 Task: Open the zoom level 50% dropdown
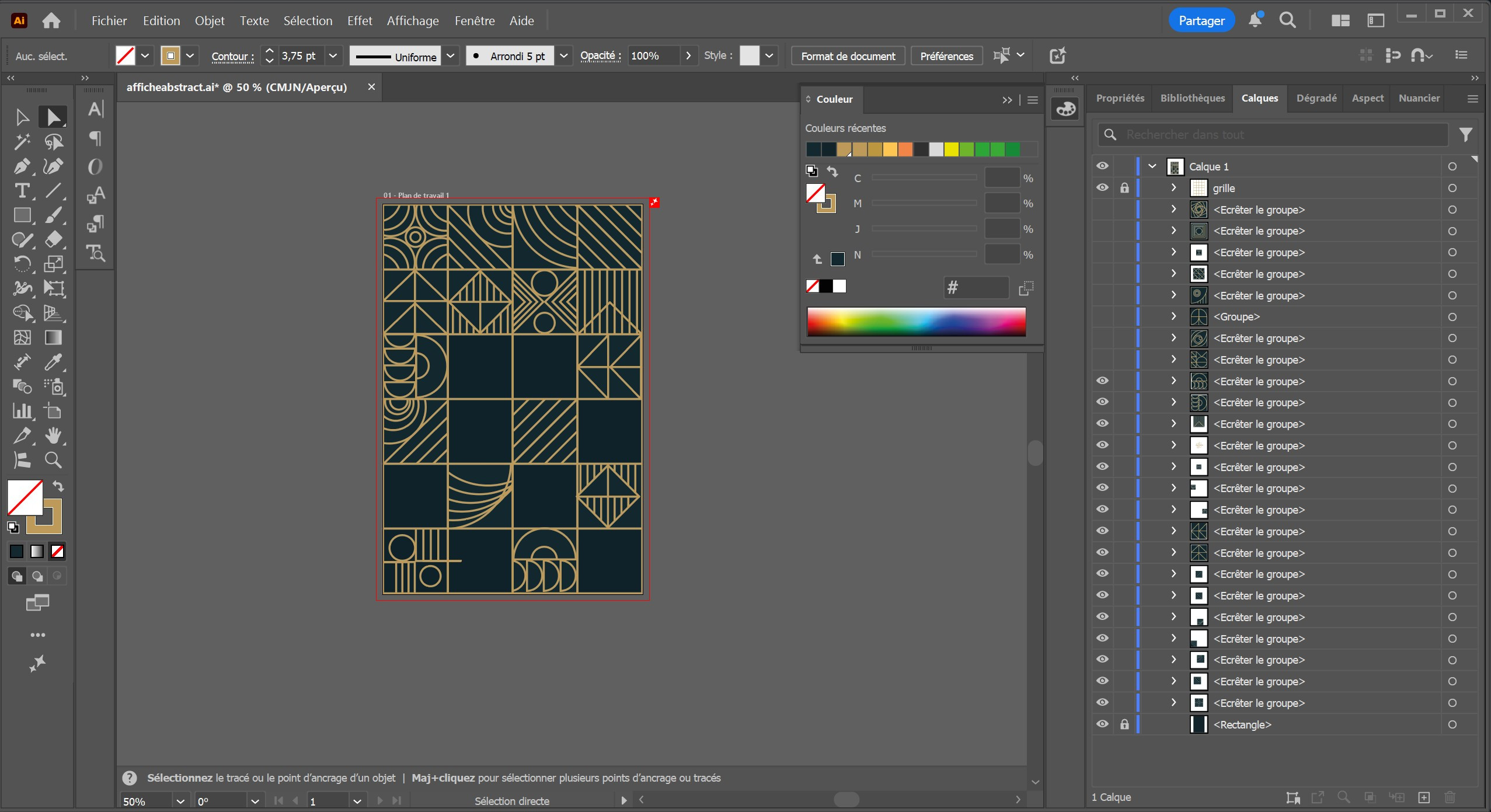[180, 801]
